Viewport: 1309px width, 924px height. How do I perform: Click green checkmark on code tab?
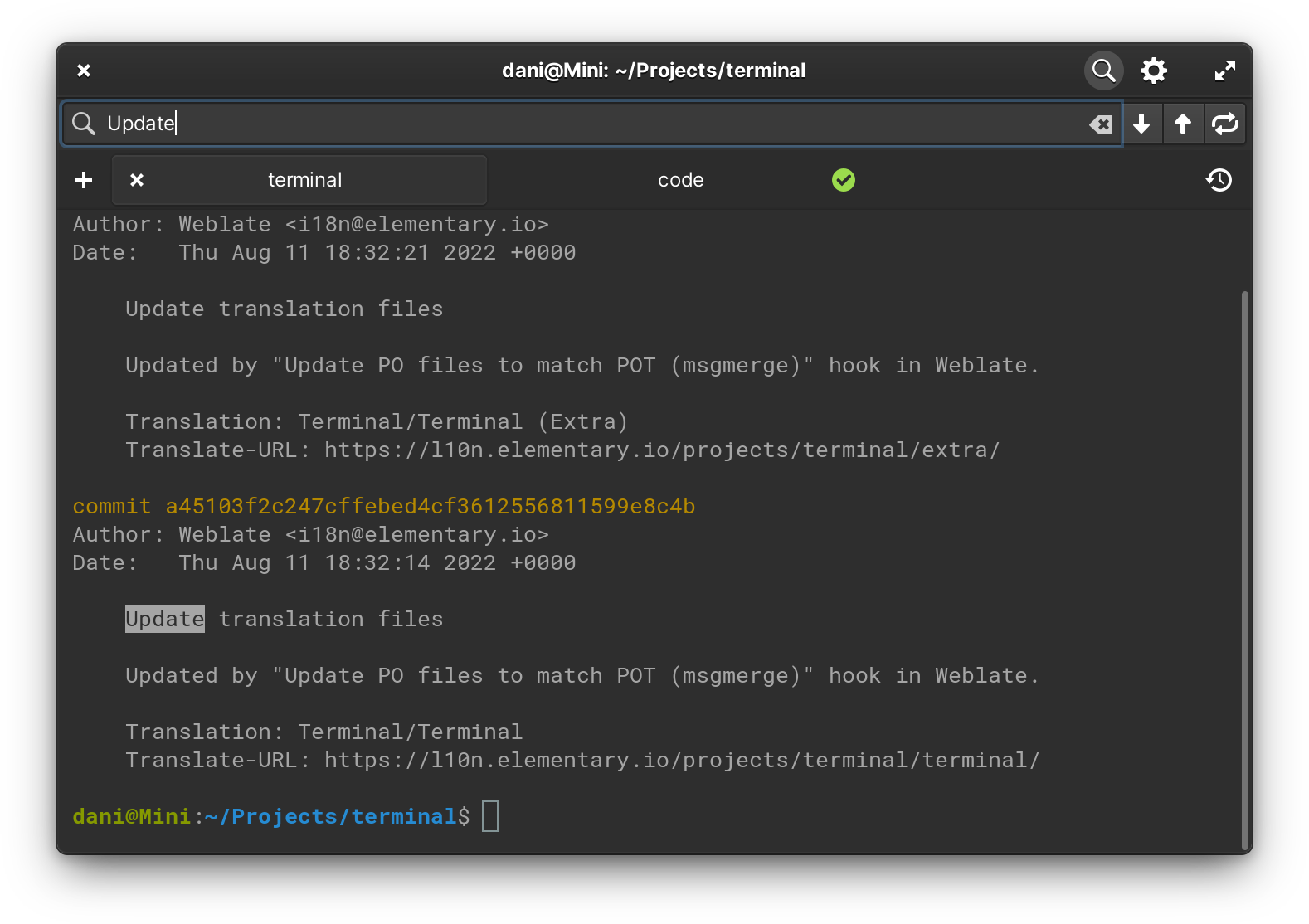(x=844, y=180)
